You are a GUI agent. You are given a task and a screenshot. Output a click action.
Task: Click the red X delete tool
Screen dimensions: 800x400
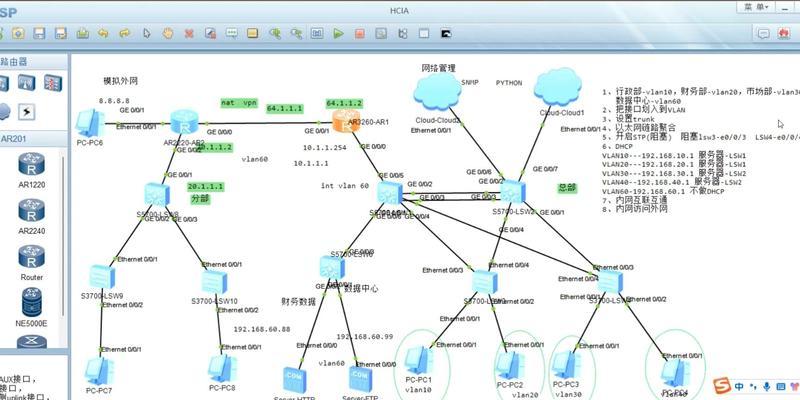click(189, 34)
